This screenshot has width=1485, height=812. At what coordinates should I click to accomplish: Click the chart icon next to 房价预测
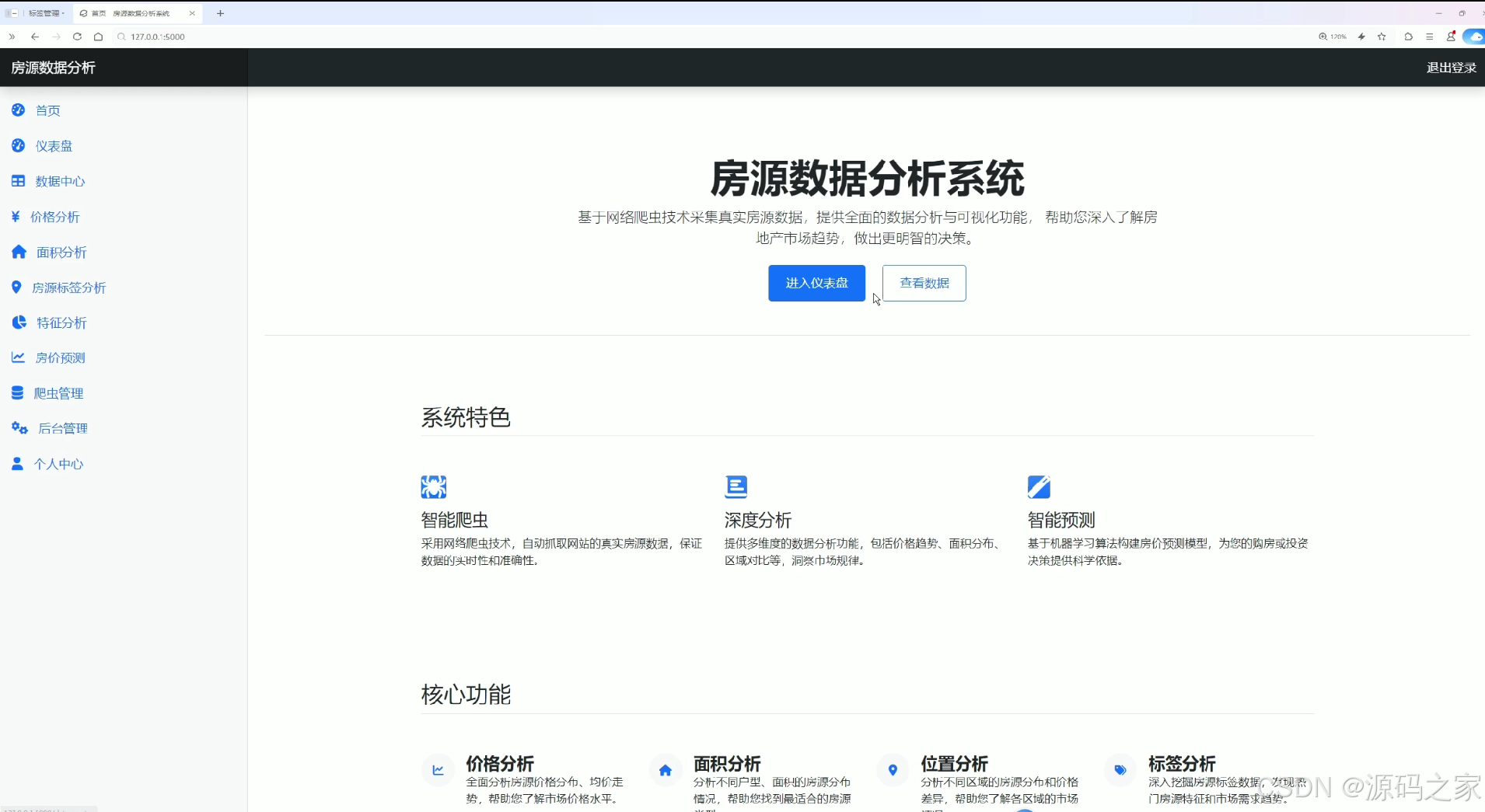click(19, 357)
